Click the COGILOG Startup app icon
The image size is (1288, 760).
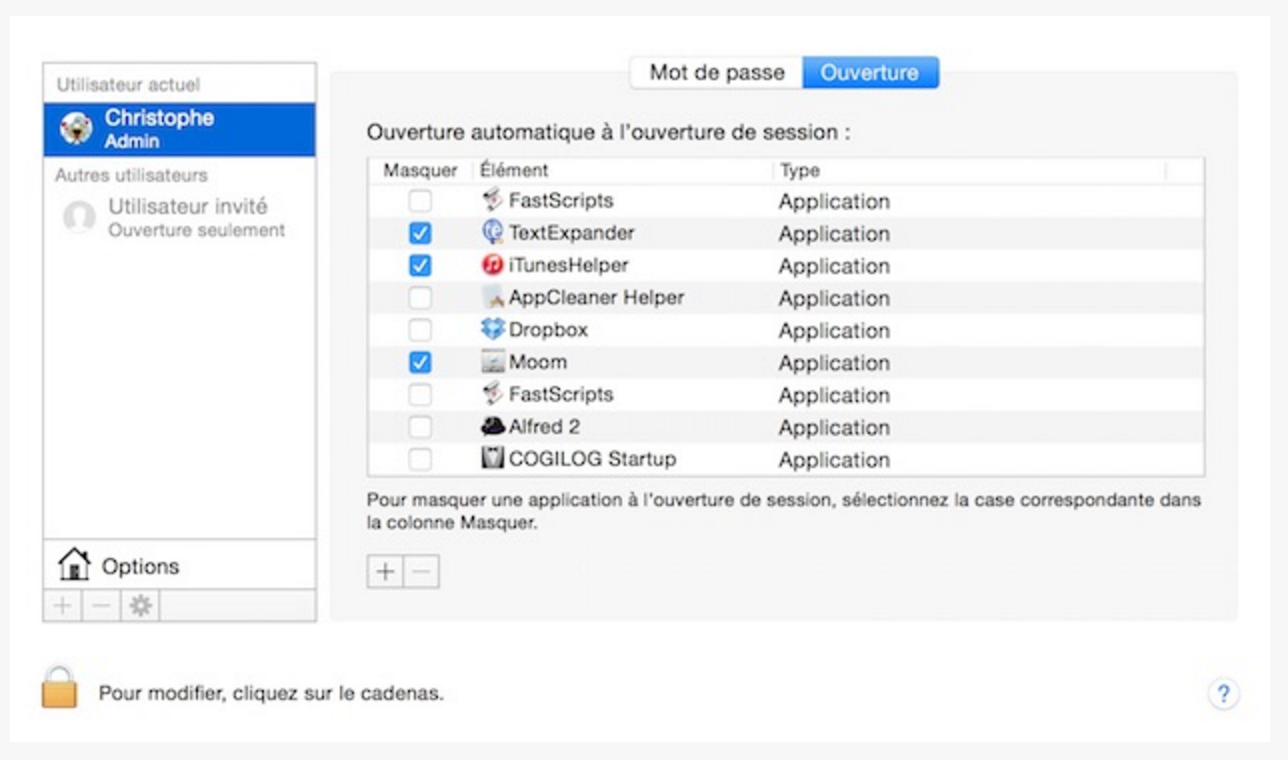493,459
